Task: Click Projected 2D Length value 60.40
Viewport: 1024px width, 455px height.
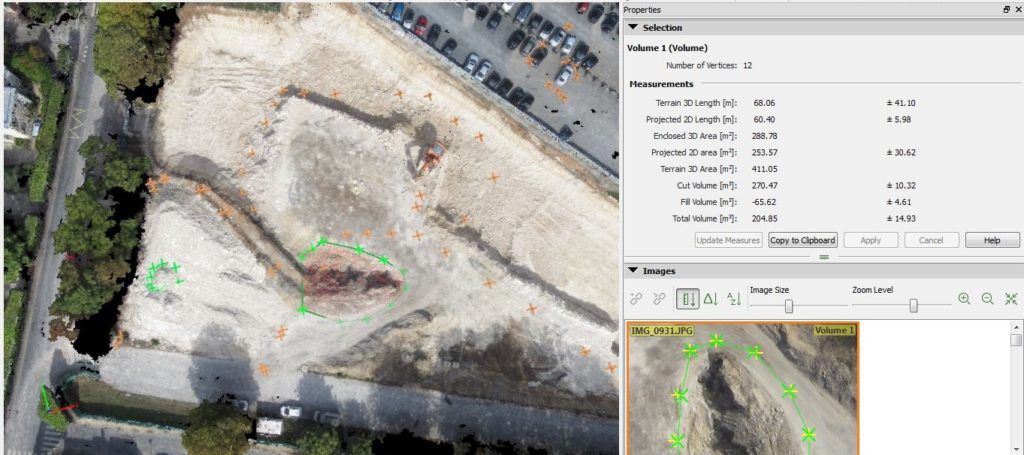Action: click(x=763, y=119)
